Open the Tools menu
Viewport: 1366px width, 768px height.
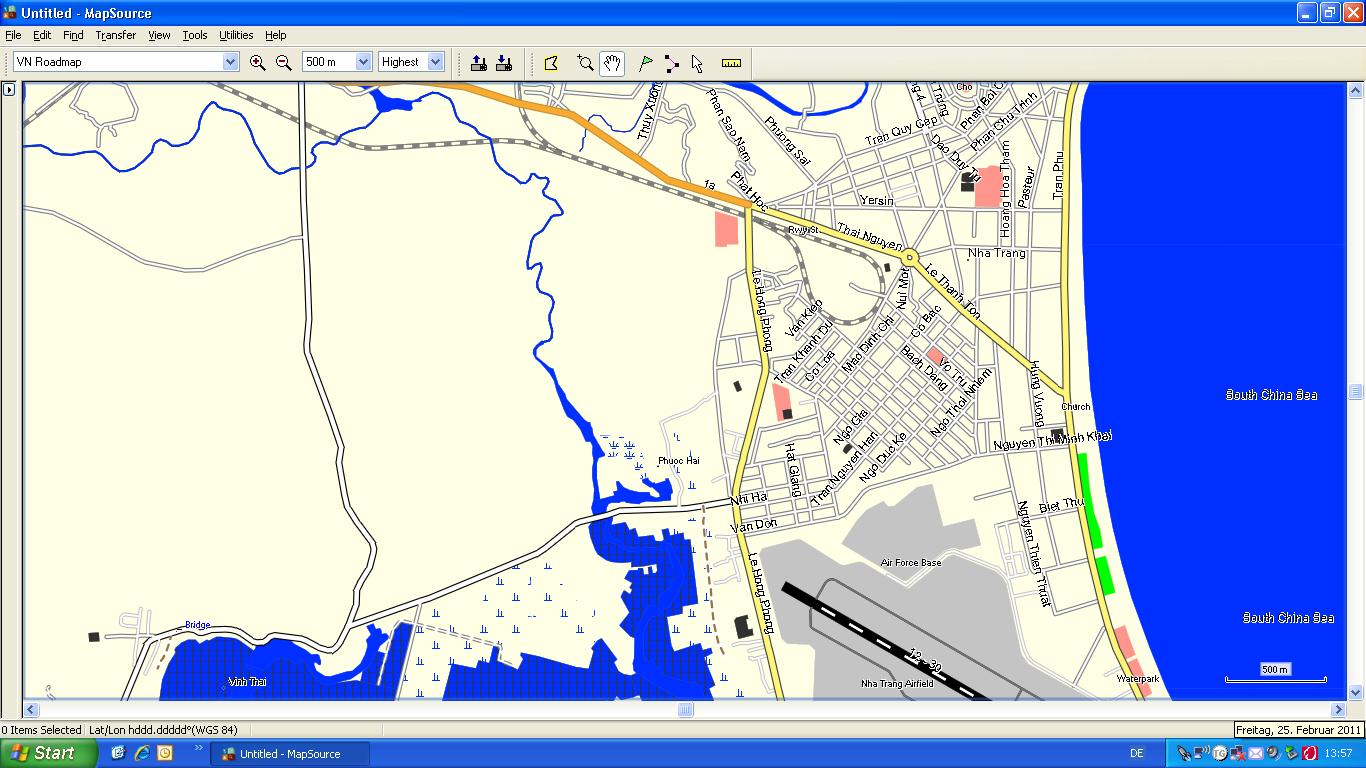pyautogui.click(x=195, y=35)
